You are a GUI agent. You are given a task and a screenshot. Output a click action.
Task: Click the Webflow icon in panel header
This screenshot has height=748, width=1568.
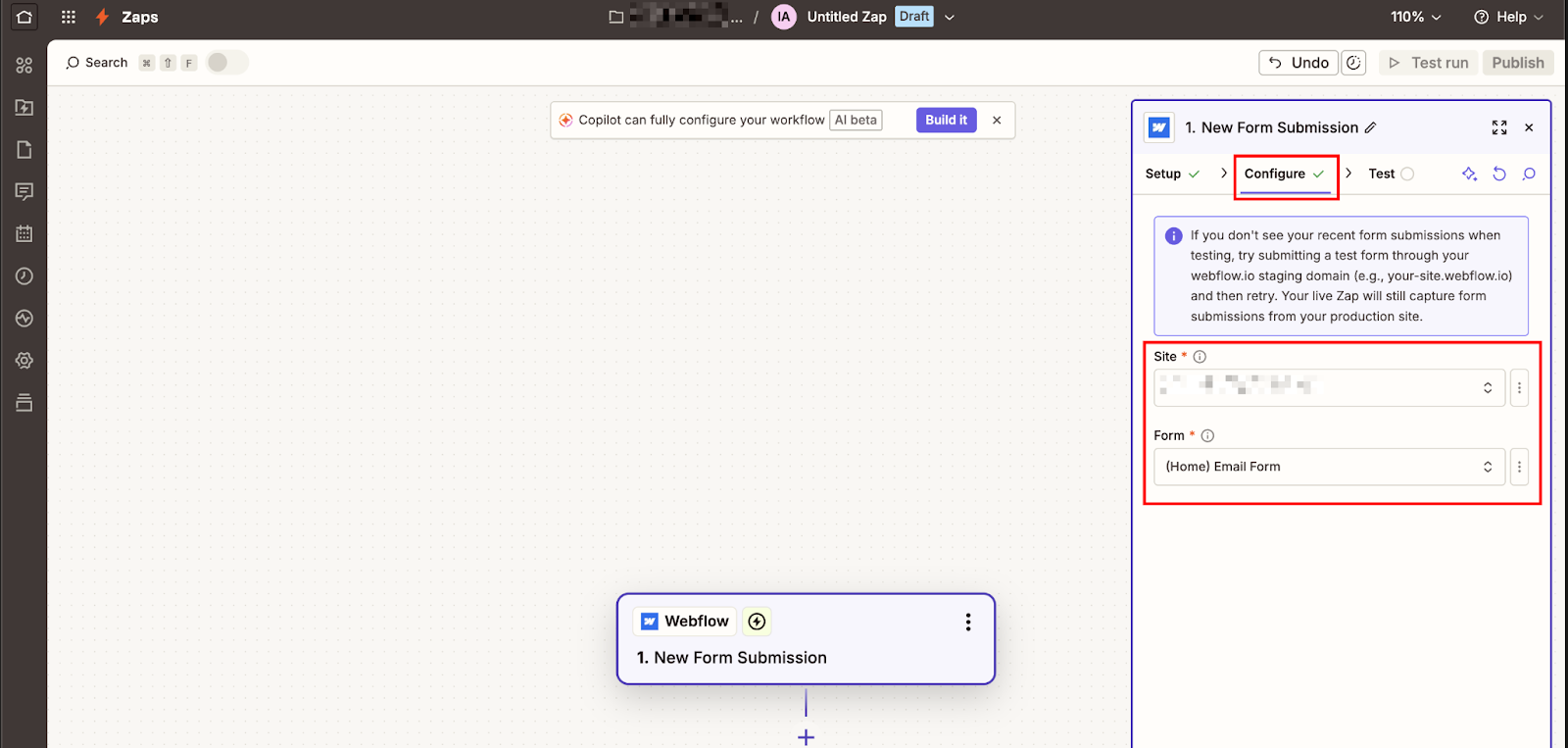coord(1159,127)
